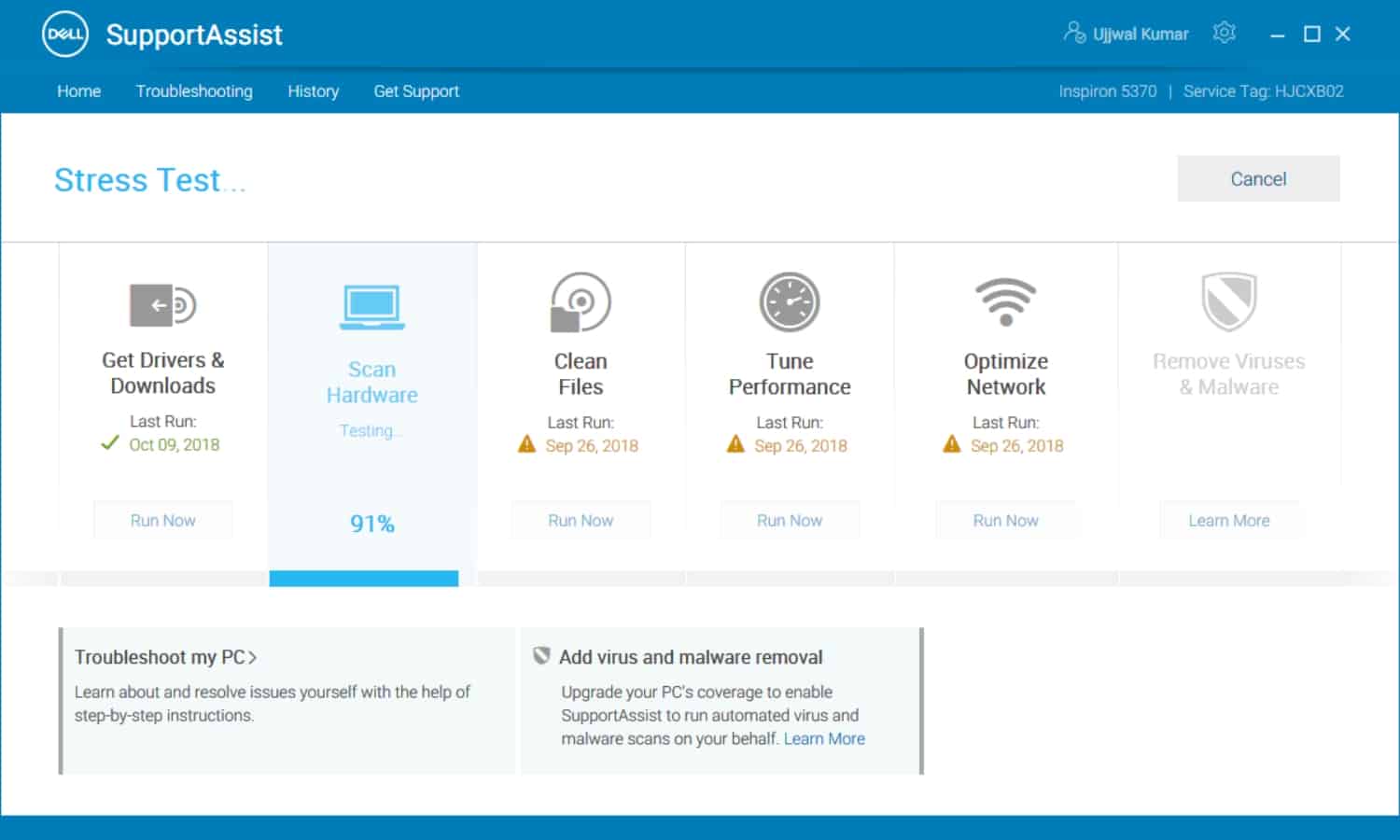Click the Ujjwal Kumar username
Screen dimensions: 1400x840
coord(1141,35)
